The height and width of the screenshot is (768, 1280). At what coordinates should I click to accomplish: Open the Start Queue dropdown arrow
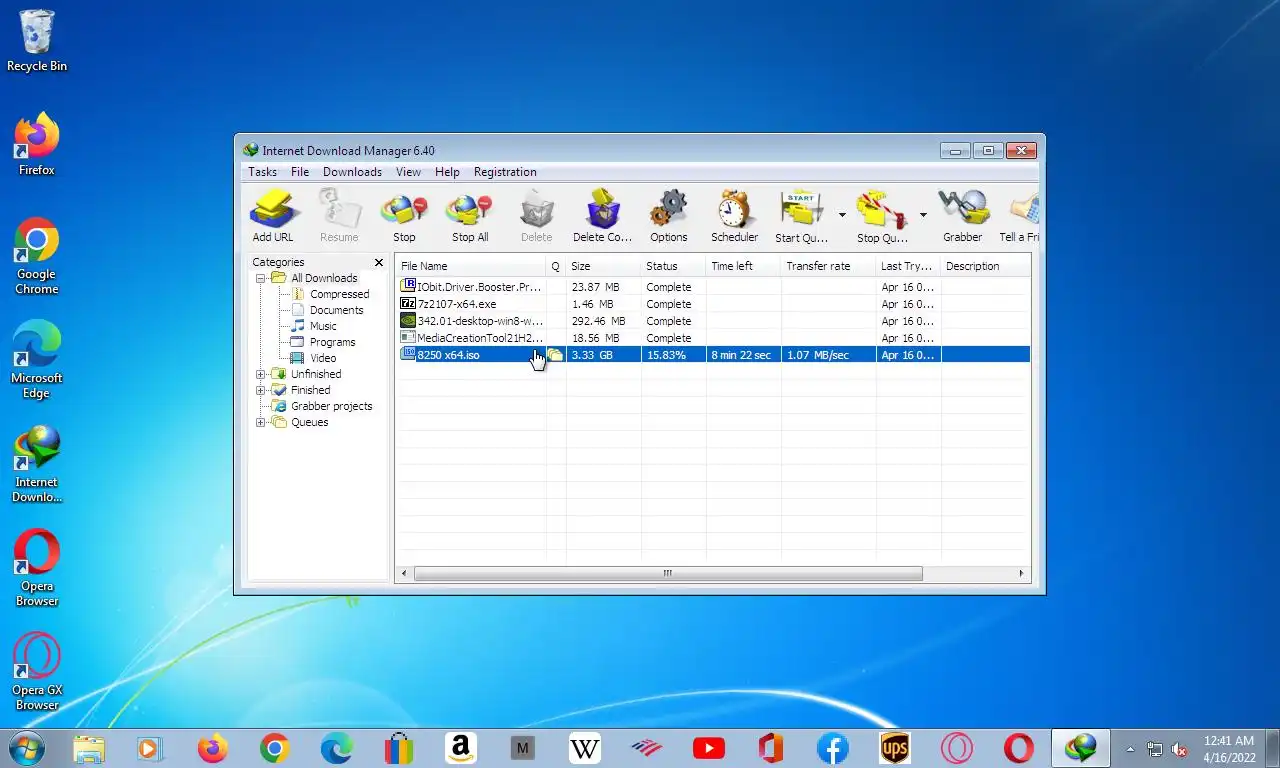point(842,215)
